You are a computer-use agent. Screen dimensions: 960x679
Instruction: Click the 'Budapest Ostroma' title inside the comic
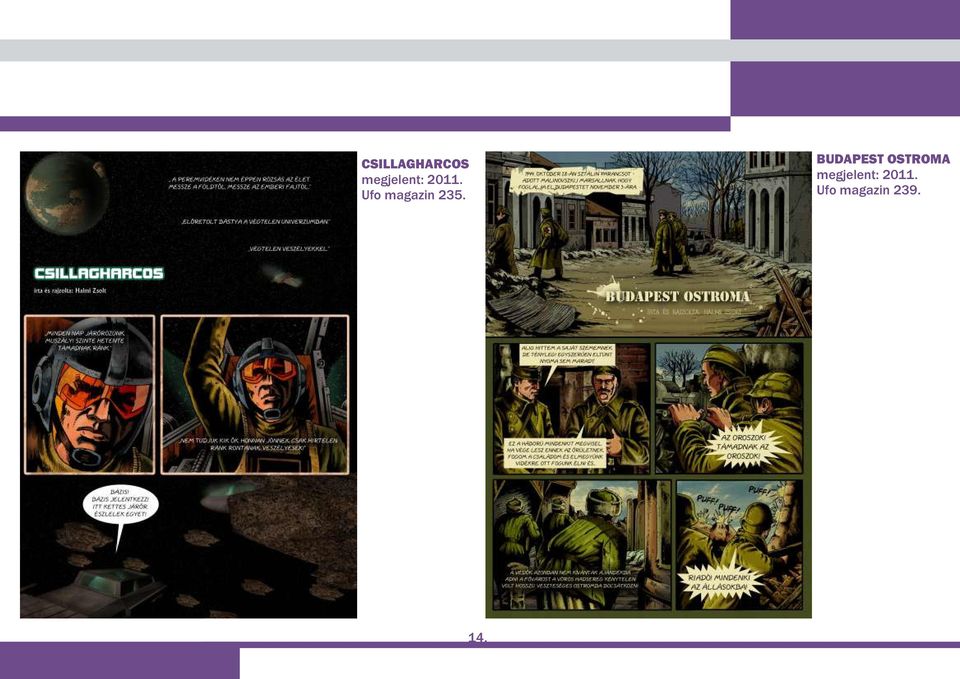[x=677, y=297]
